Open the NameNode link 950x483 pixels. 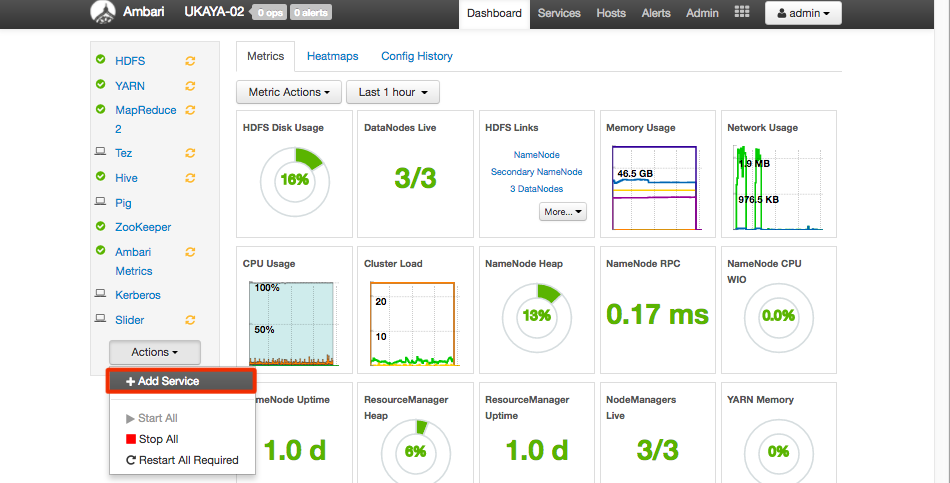point(537,155)
